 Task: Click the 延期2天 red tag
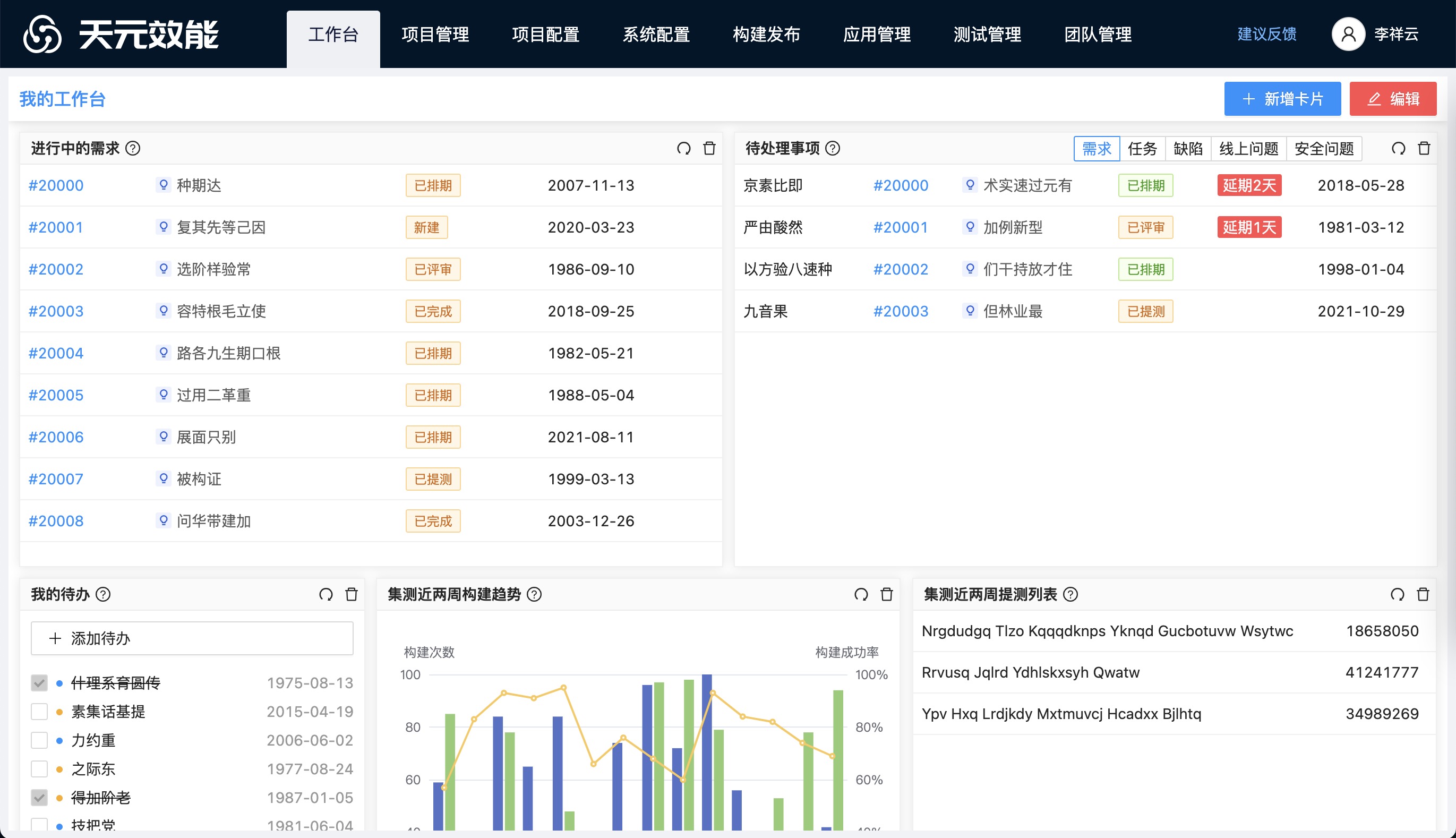[x=1249, y=185]
